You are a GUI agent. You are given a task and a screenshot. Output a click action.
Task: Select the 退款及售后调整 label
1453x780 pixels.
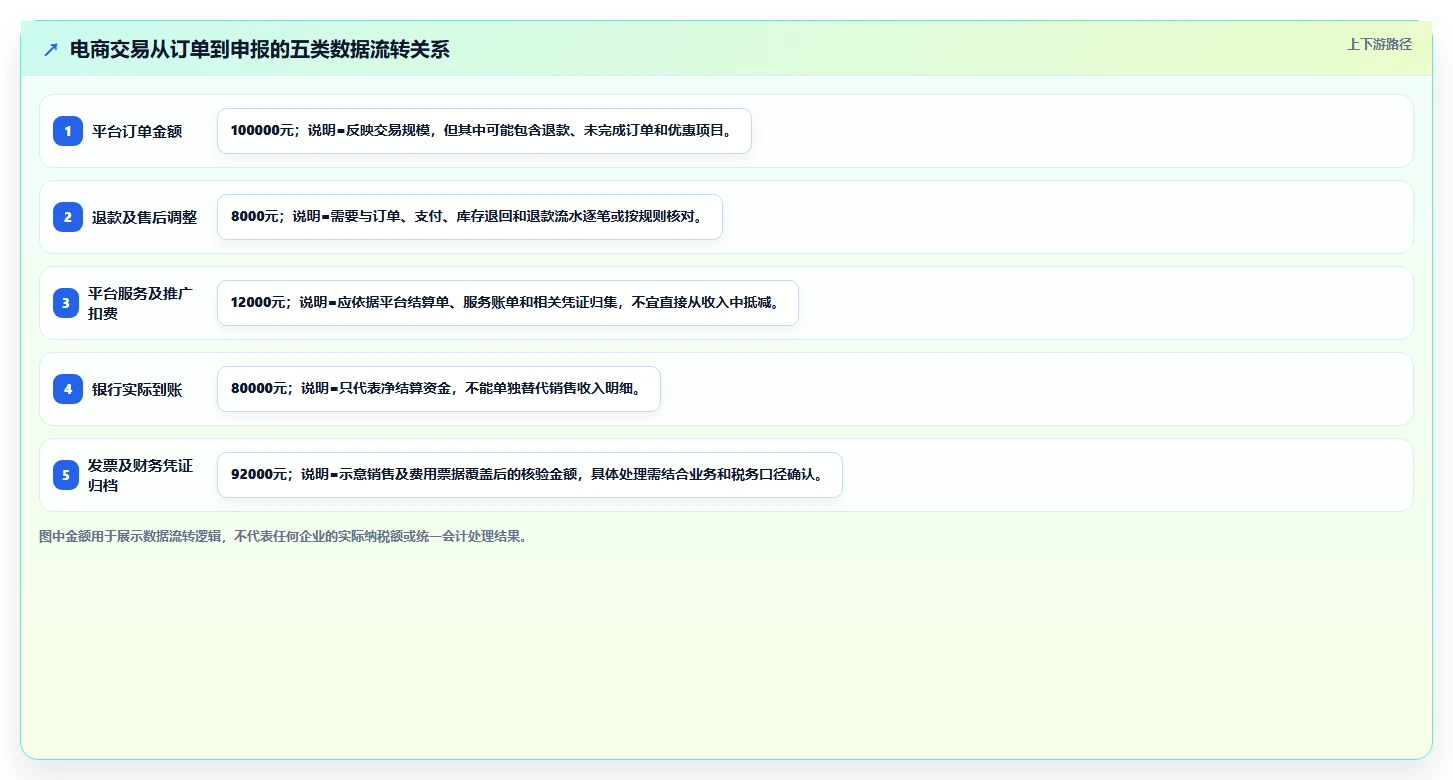(x=145, y=217)
